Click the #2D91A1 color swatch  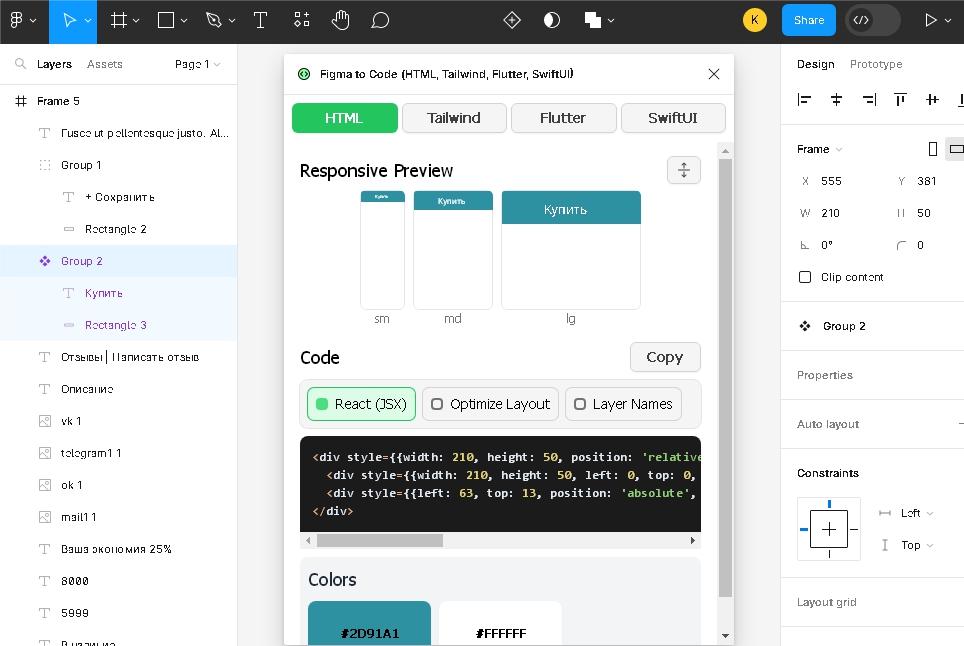[369, 623]
